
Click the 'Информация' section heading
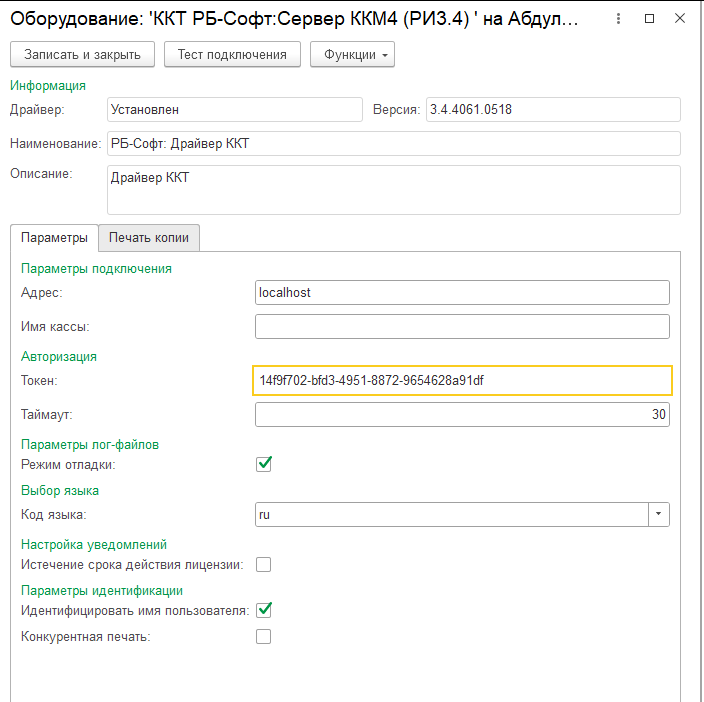48,86
